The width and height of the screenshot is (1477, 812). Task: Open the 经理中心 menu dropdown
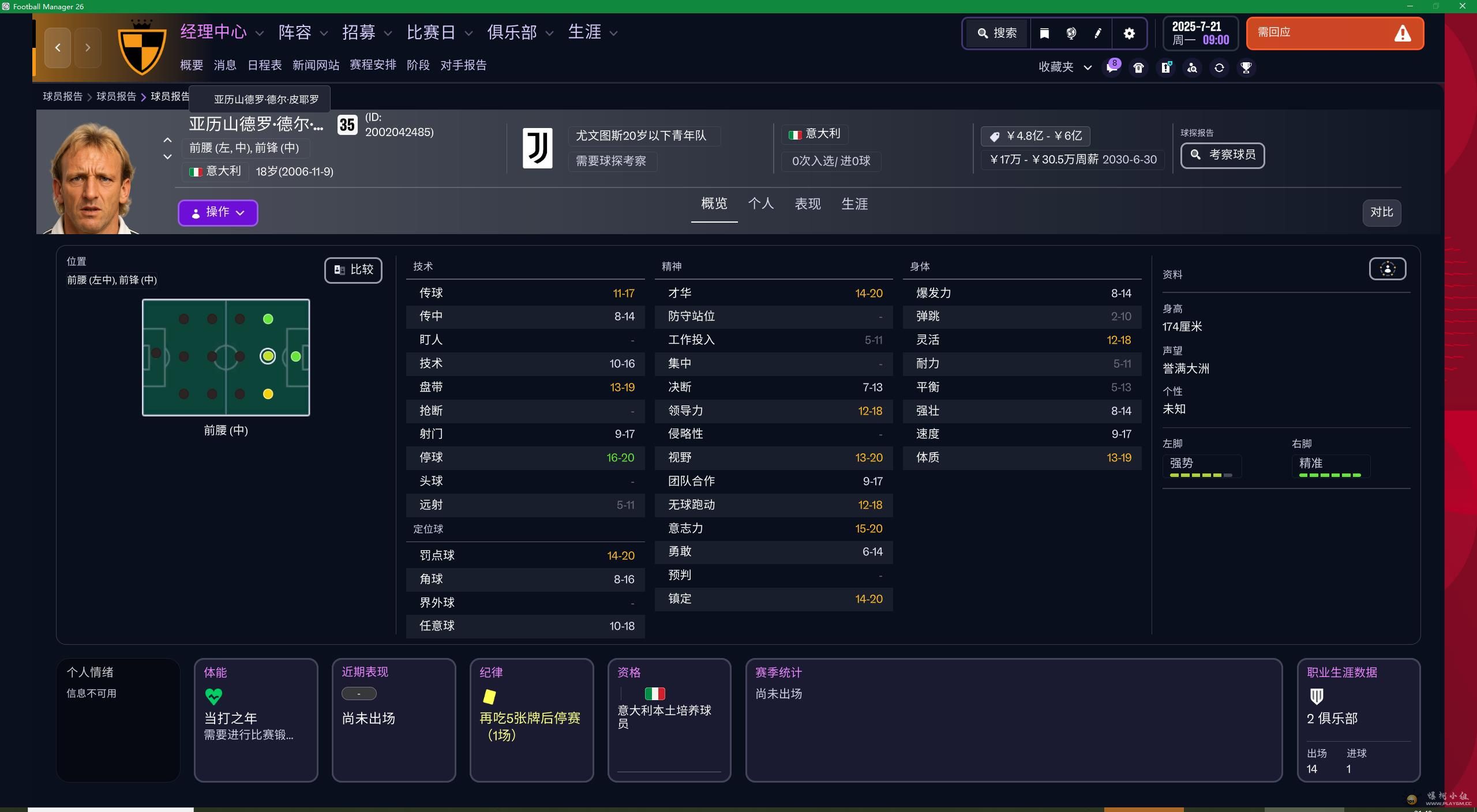point(222,32)
